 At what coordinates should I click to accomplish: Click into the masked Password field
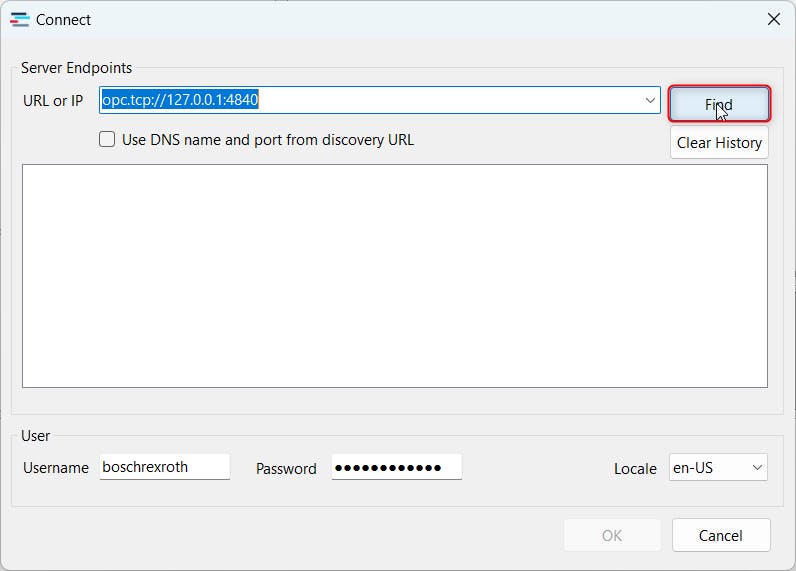click(396, 467)
